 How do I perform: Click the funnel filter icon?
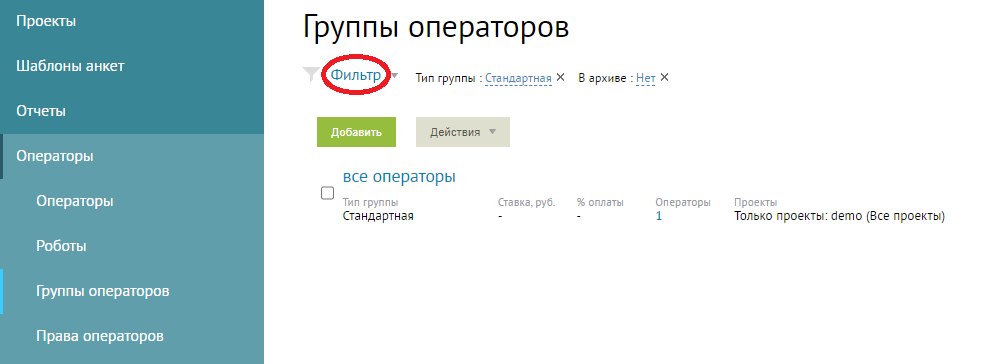(311, 75)
